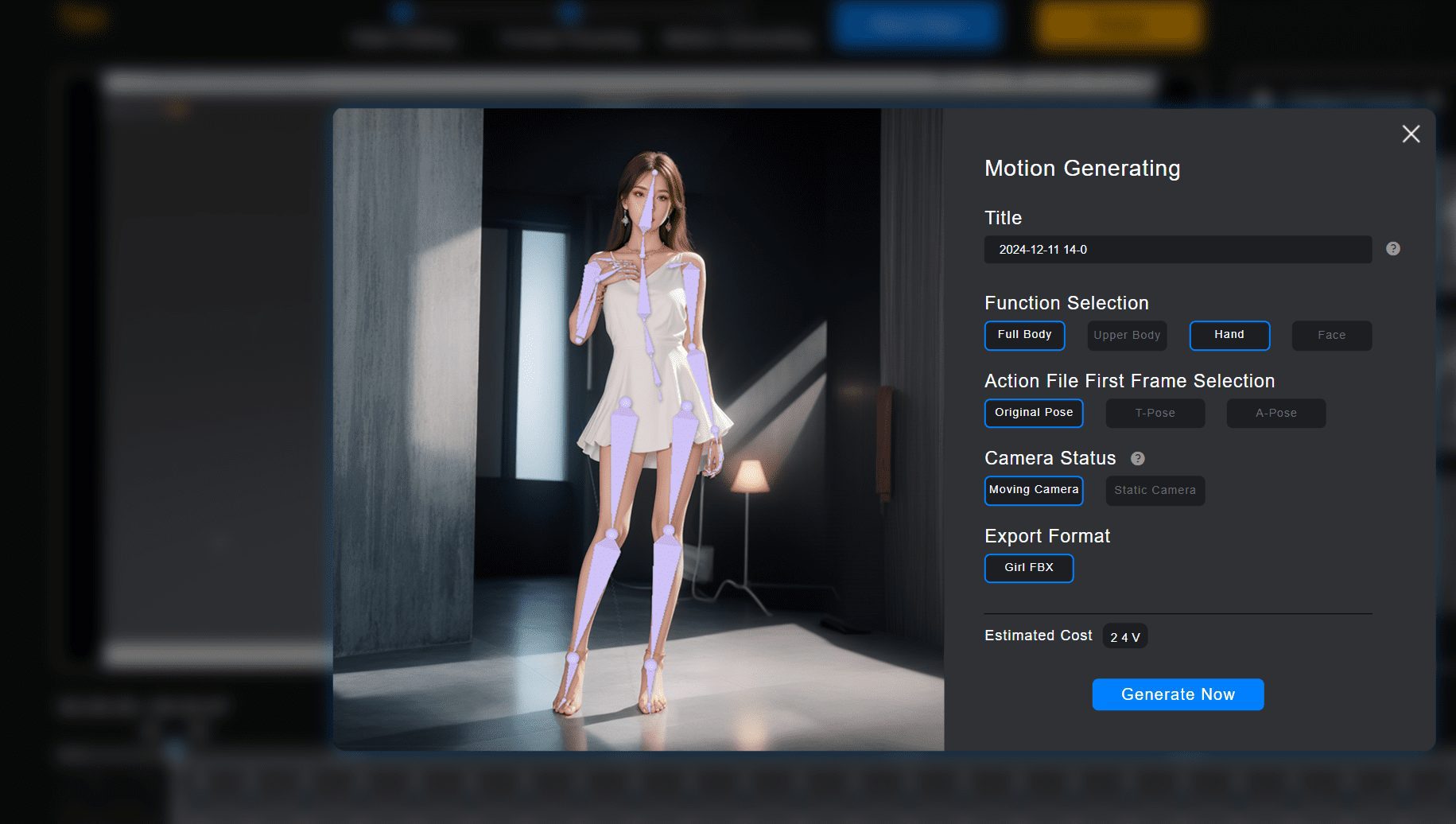This screenshot has height=824, width=1456.
Task: Click the Title text input field
Action: pos(1177,250)
